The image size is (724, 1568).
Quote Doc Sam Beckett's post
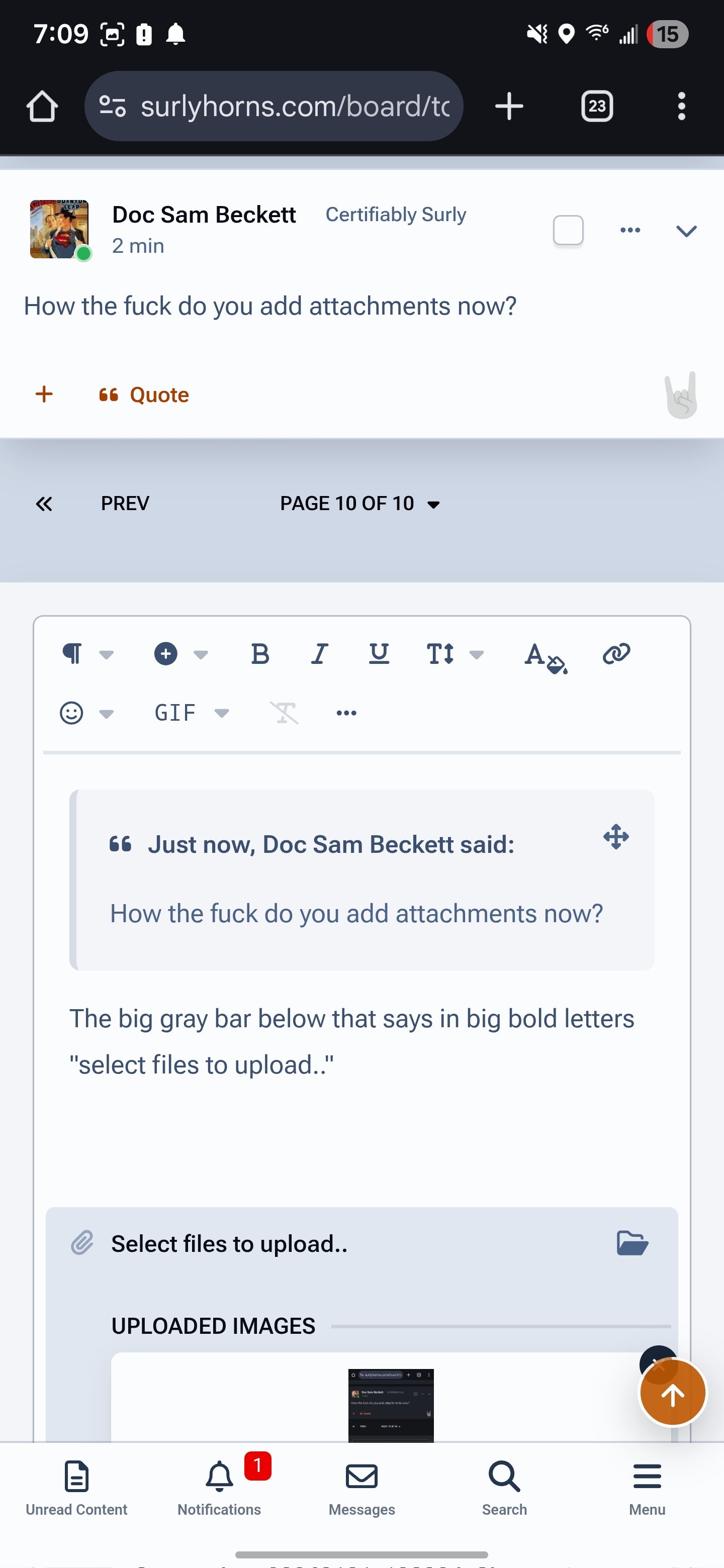tap(144, 395)
